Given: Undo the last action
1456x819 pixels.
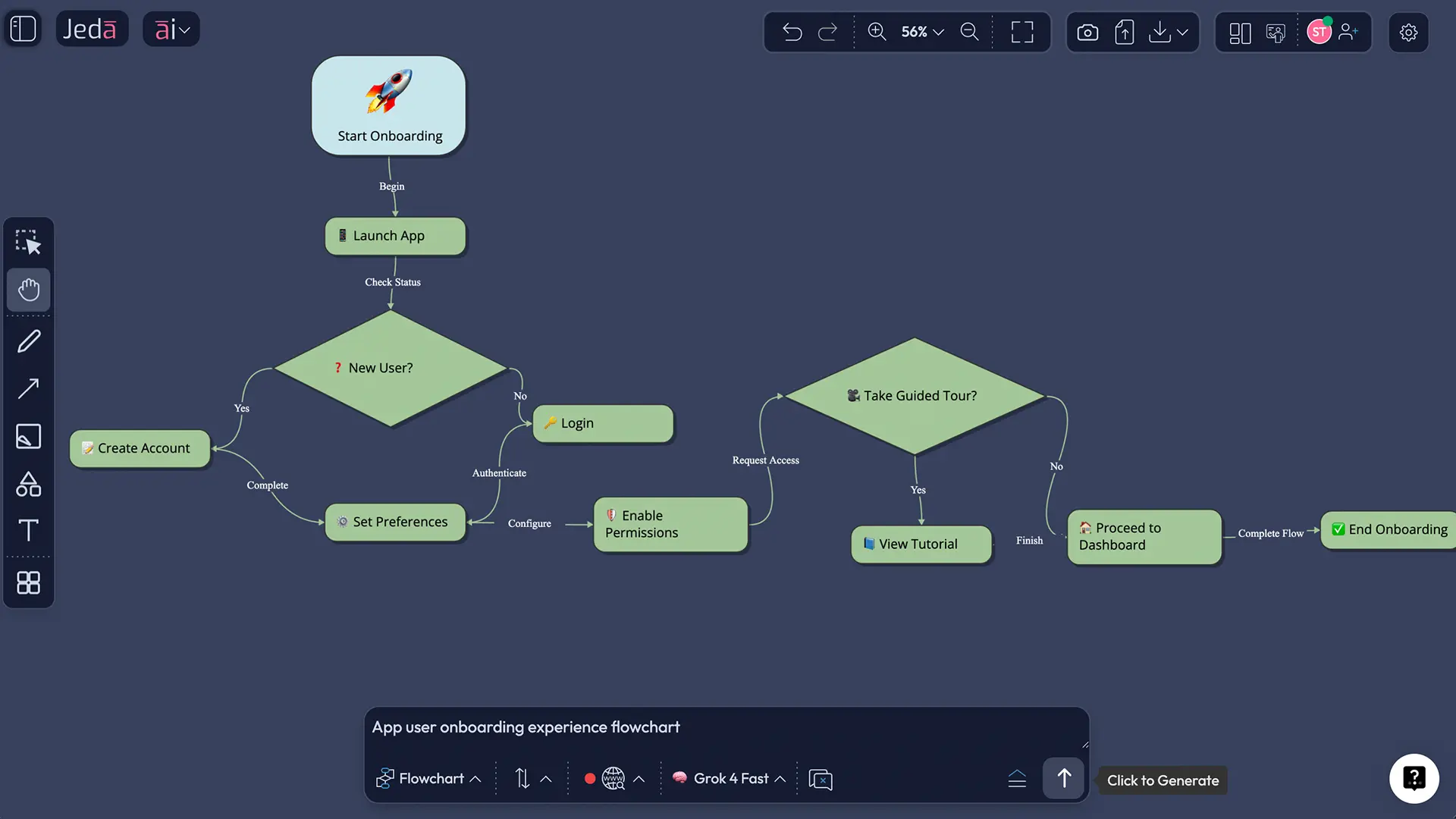Looking at the screenshot, I should pyautogui.click(x=792, y=32).
